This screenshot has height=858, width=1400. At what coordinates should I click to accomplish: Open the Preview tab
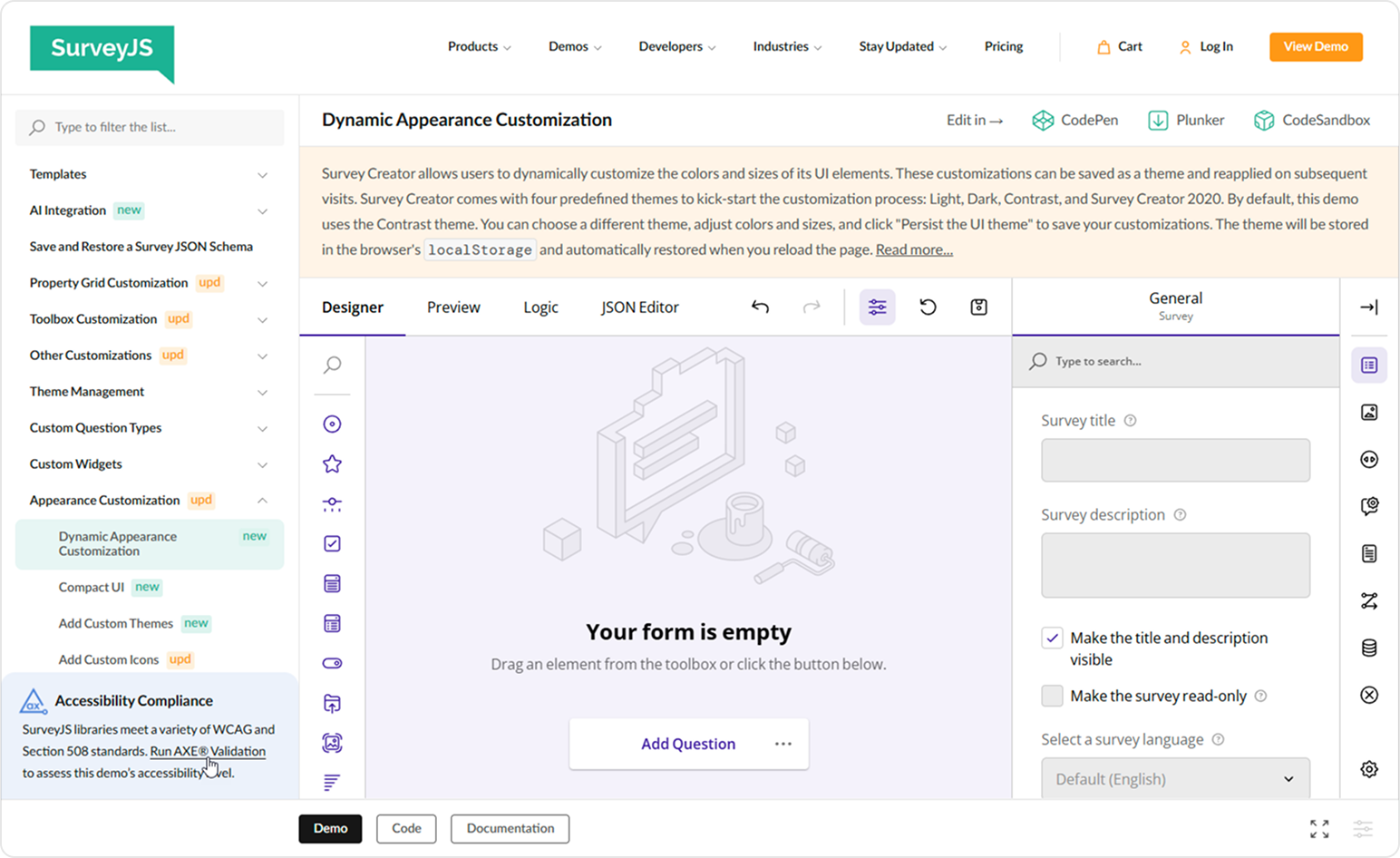452,307
